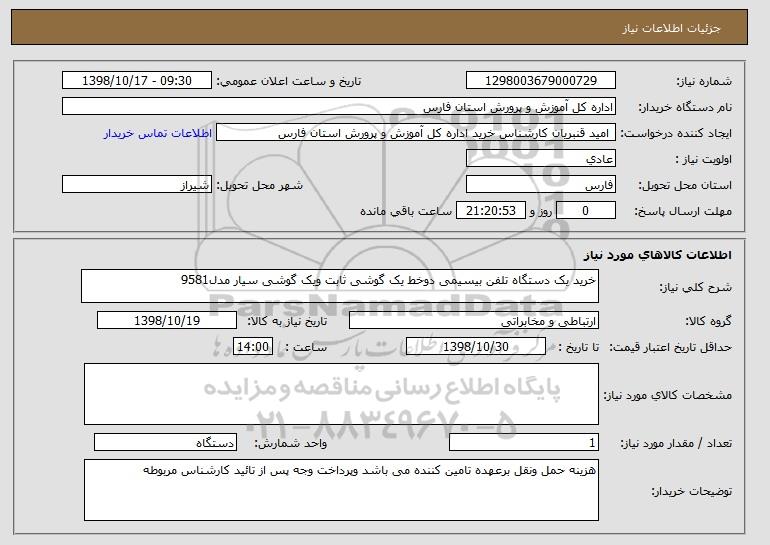Click the label اولویت نیاز
Image resolution: width=770 pixels, height=545 pixels.
coord(704,159)
